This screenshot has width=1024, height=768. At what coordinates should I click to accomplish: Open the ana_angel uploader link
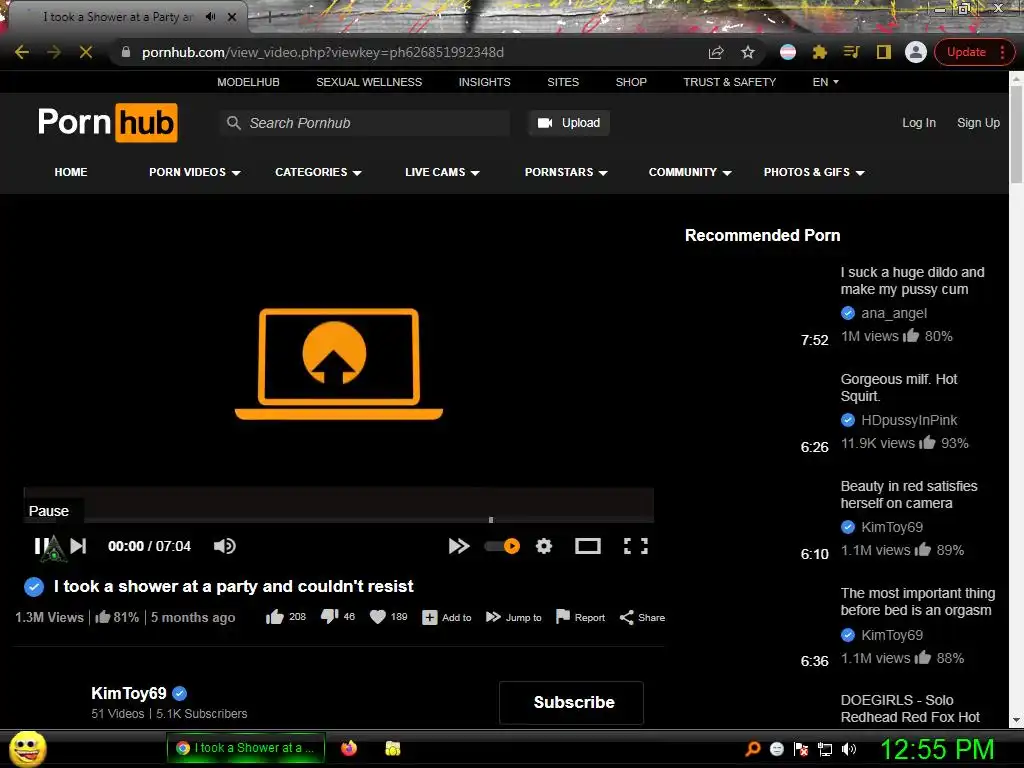(x=893, y=313)
